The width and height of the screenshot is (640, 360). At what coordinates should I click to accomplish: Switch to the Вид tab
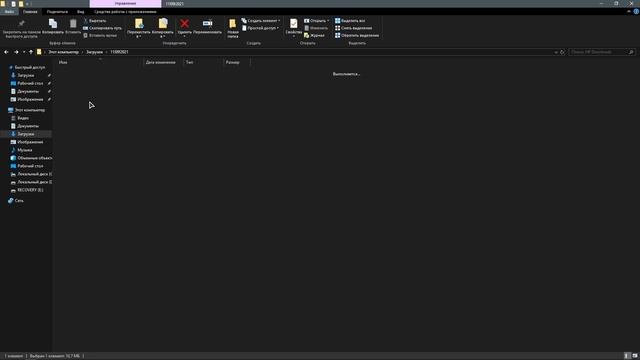81,12
